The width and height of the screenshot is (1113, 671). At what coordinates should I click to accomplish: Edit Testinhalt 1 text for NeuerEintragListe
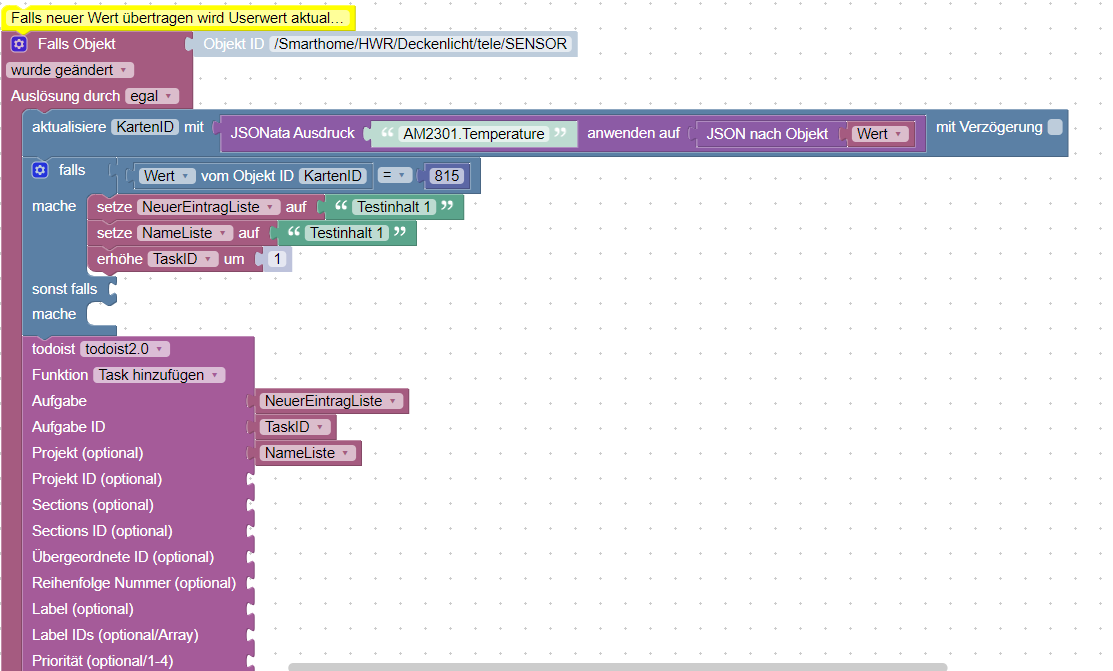pyautogui.click(x=393, y=207)
